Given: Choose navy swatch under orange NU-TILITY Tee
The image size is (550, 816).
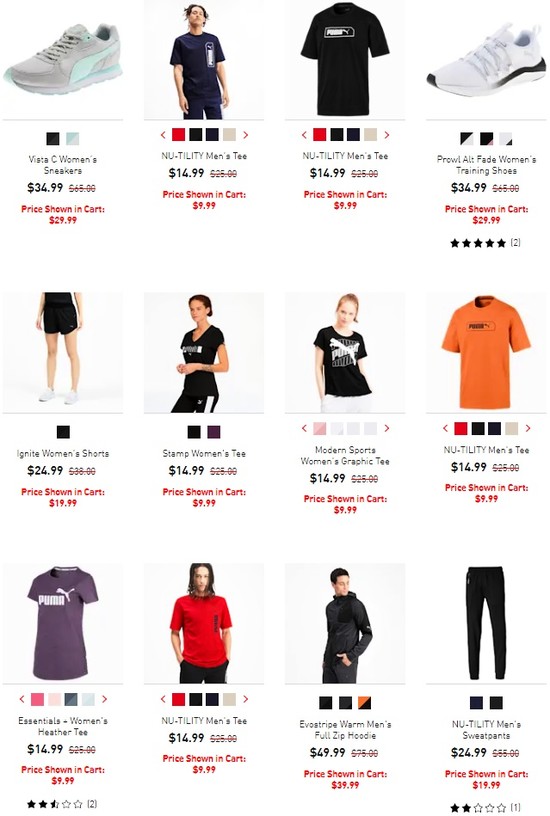Looking at the screenshot, I should point(494,428).
